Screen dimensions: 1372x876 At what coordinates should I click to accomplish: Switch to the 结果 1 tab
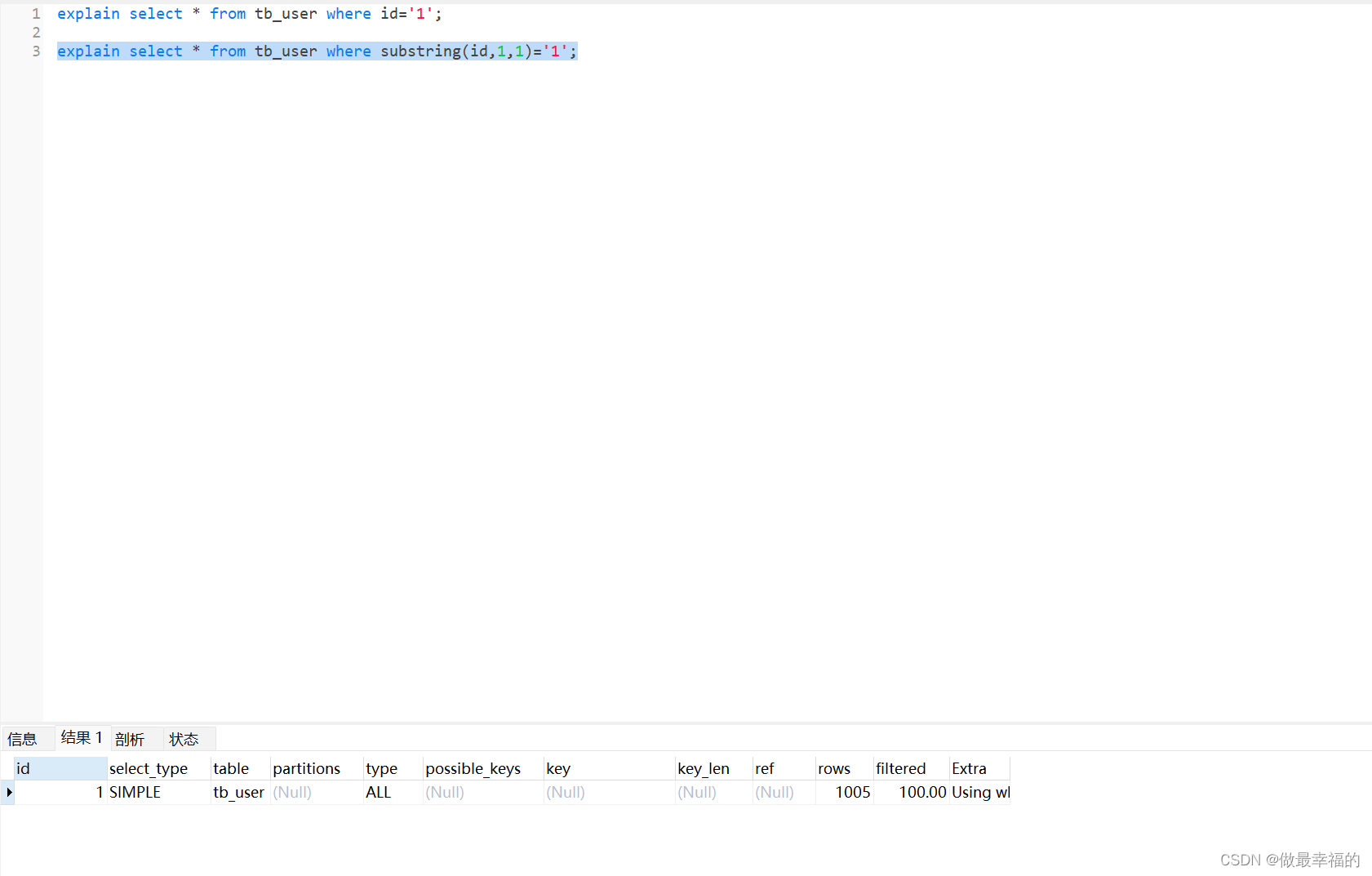click(82, 738)
